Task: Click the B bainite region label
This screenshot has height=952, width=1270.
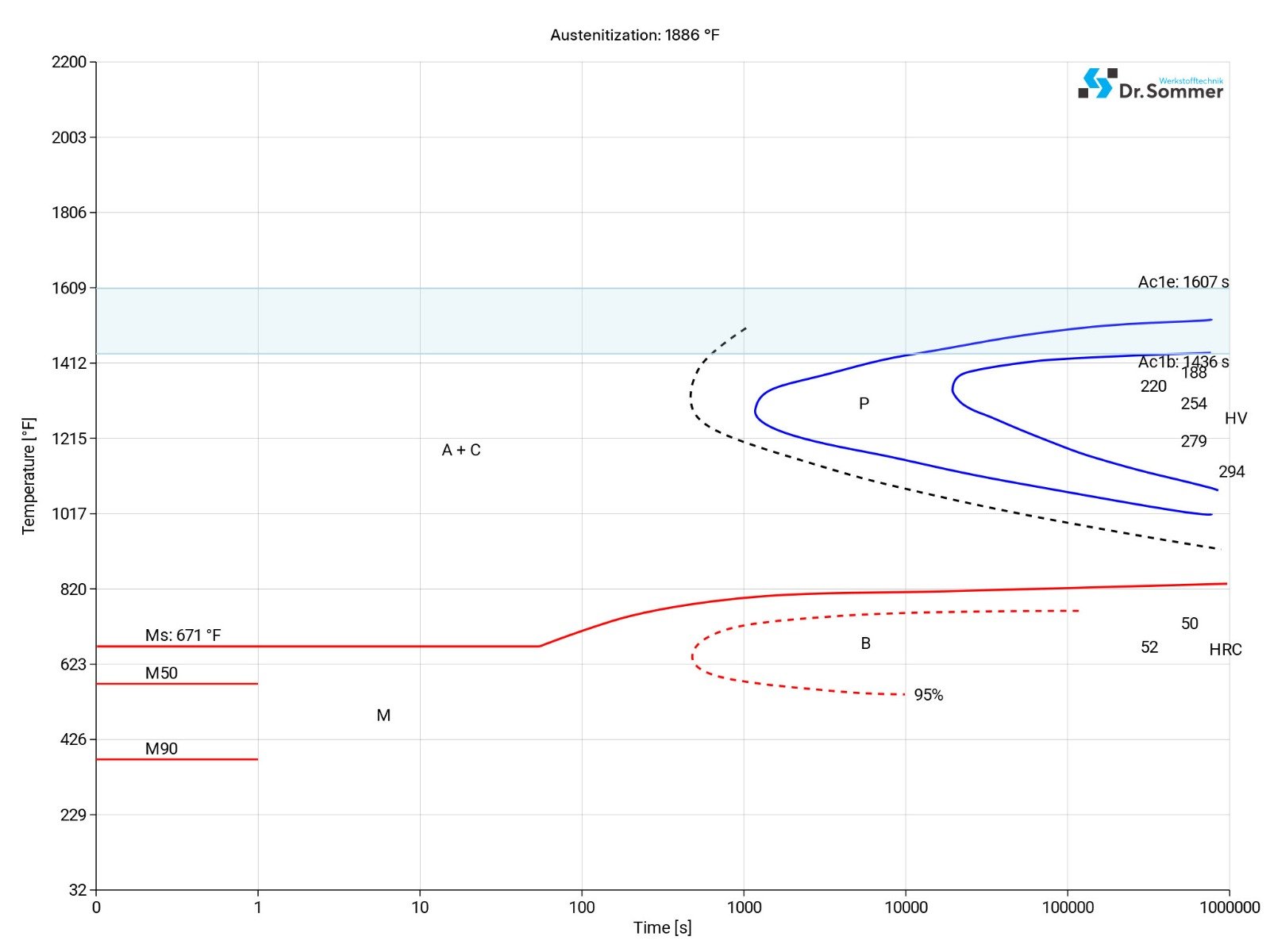Action: click(865, 643)
